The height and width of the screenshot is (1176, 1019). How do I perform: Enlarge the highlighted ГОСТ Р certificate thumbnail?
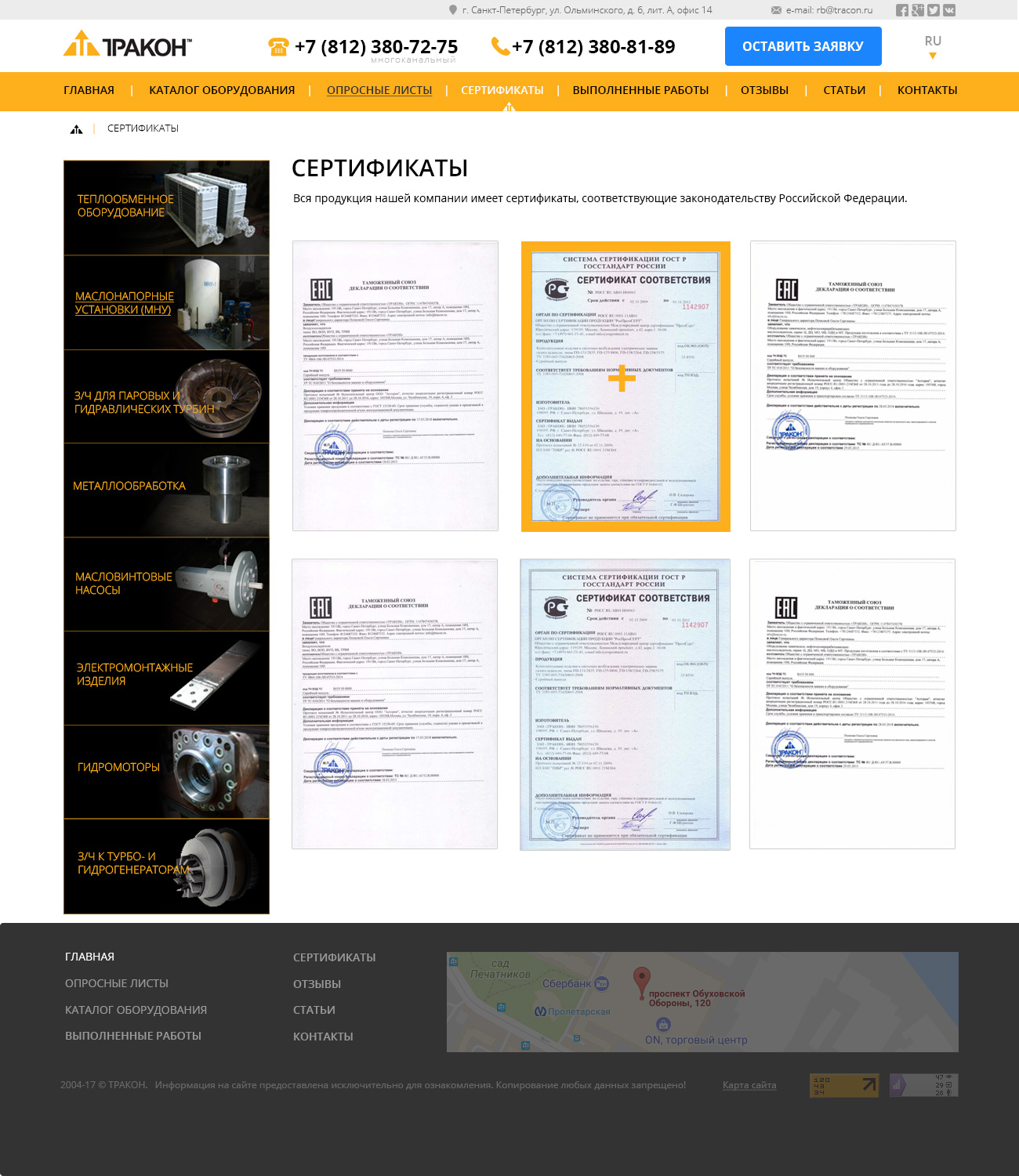(626, 386)
